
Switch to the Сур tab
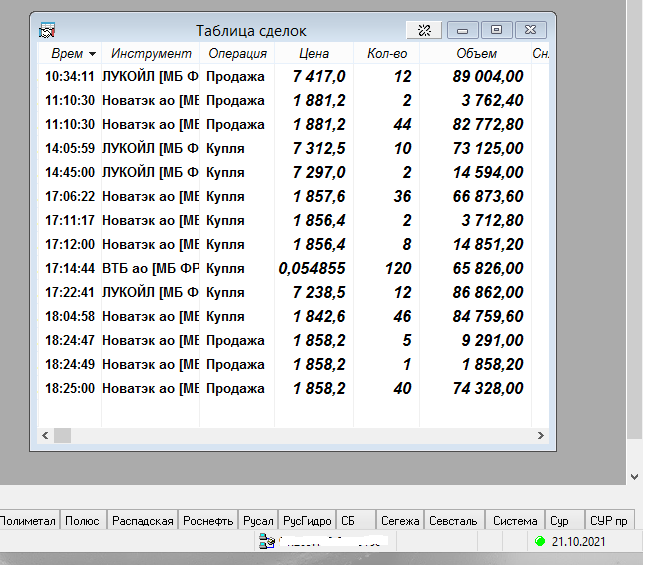(565, 521)
